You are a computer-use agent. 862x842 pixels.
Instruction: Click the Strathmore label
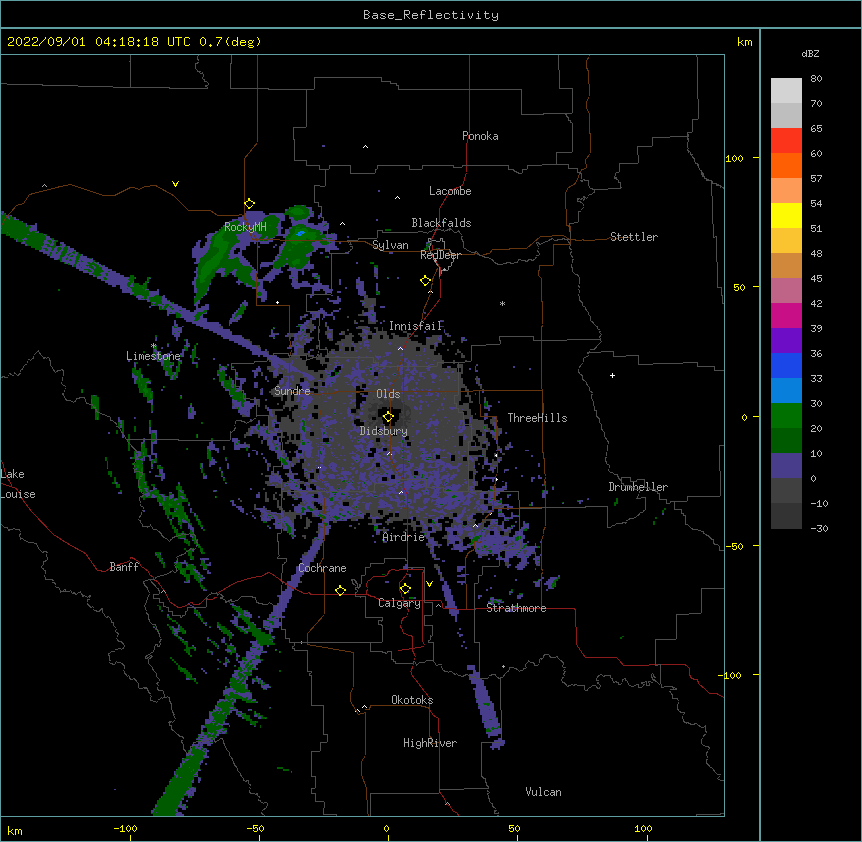coord(516,608)
